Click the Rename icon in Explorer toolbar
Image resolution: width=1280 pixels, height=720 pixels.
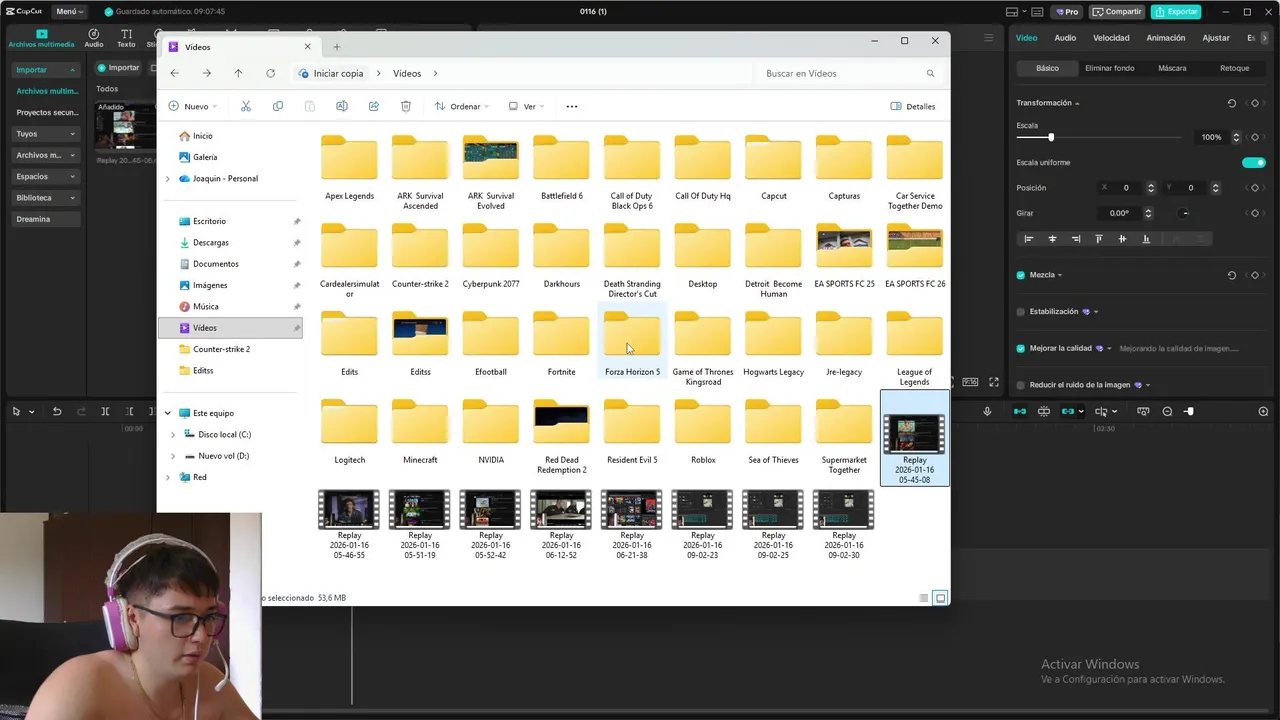[x=342, y=106]
